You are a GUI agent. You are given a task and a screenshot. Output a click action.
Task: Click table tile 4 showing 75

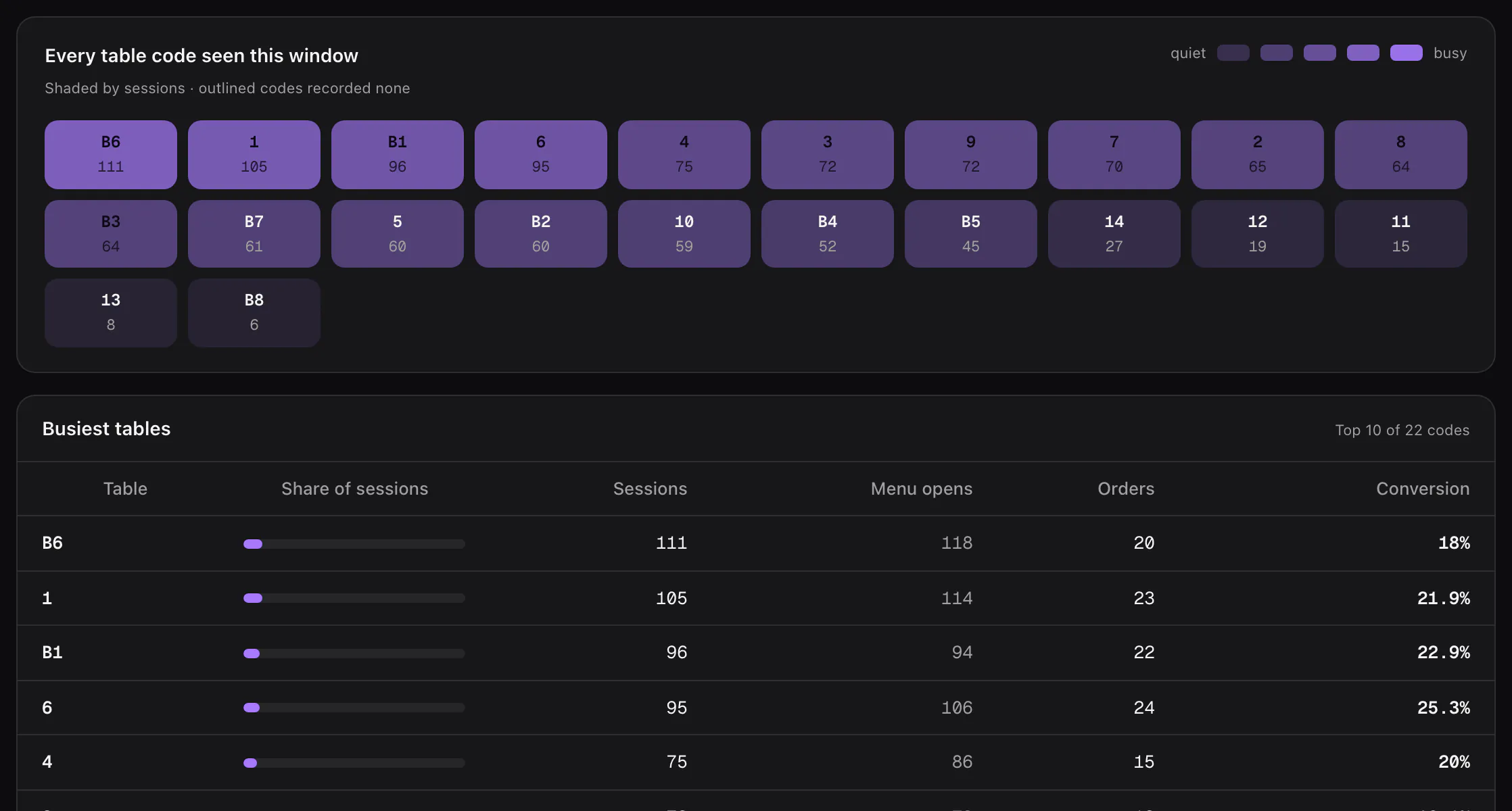click(x=684, y=155)
